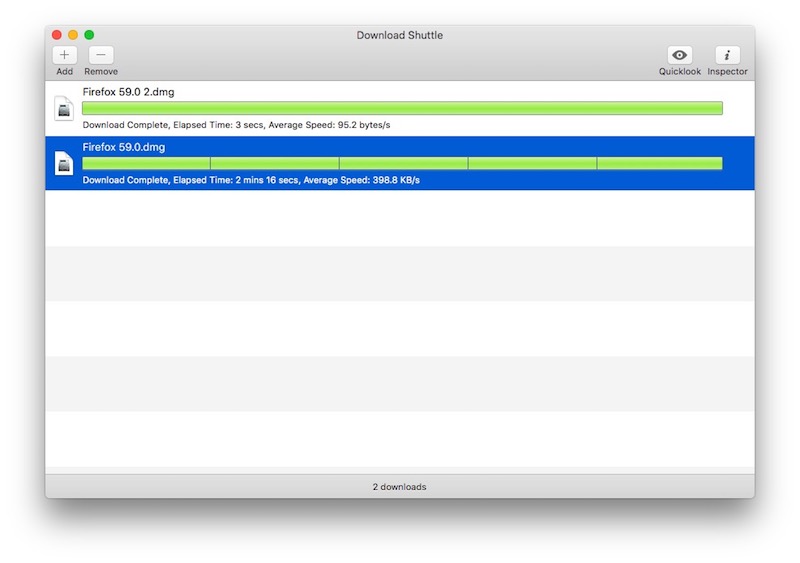
Task: Minimize the window with the yellow button
Action: (x=73, y=35)
